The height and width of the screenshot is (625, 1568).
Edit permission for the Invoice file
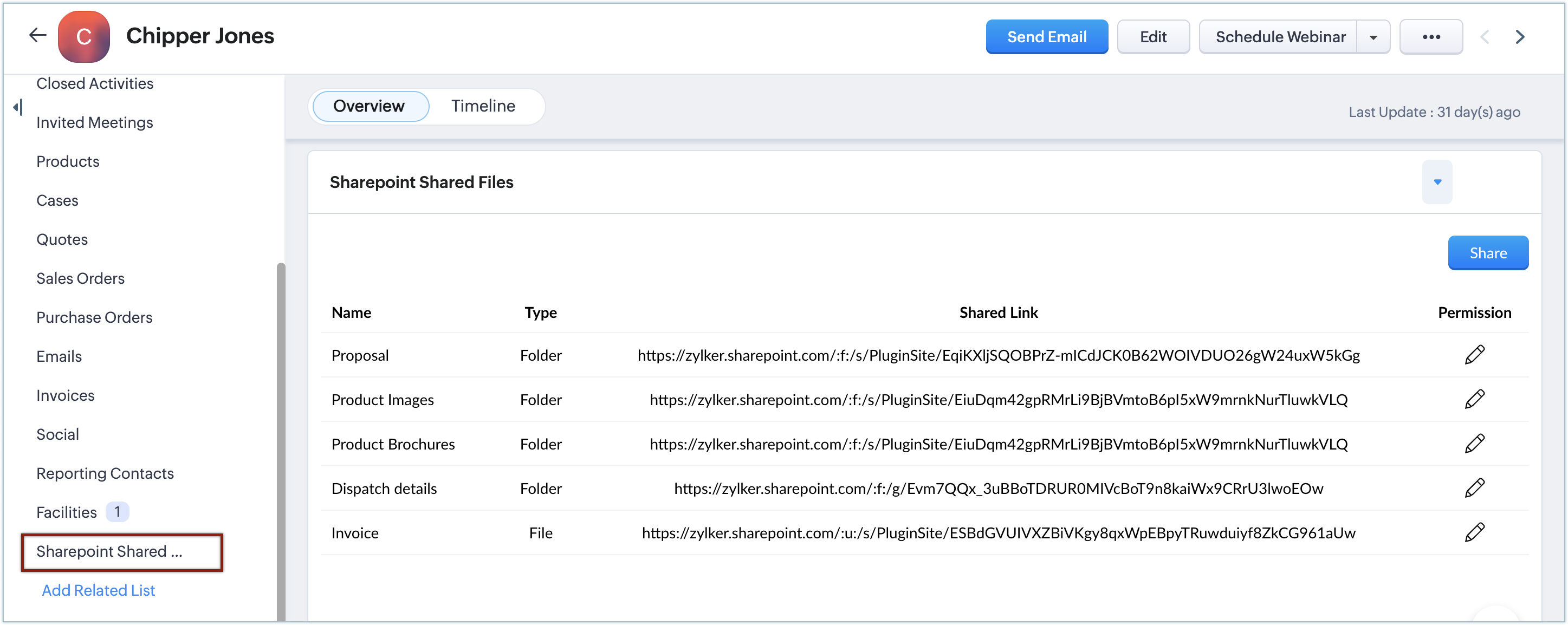click(1474, 532)
